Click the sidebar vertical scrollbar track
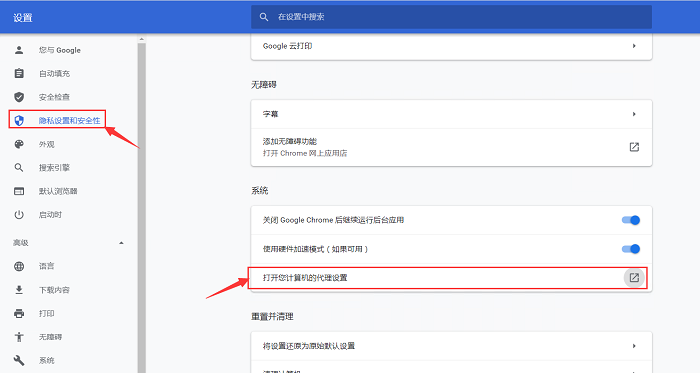 142,207
